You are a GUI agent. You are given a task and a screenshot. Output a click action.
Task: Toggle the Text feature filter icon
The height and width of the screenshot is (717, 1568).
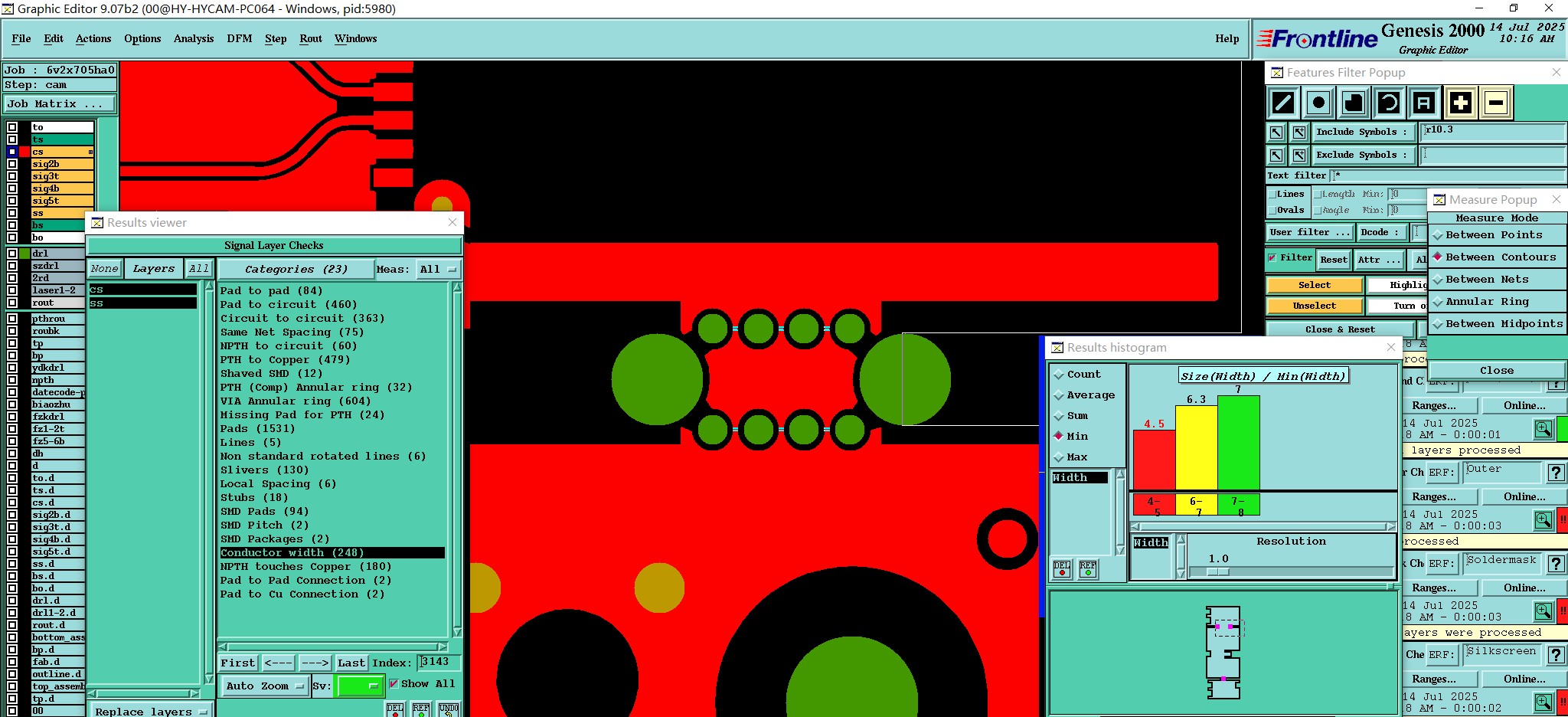1424,102
